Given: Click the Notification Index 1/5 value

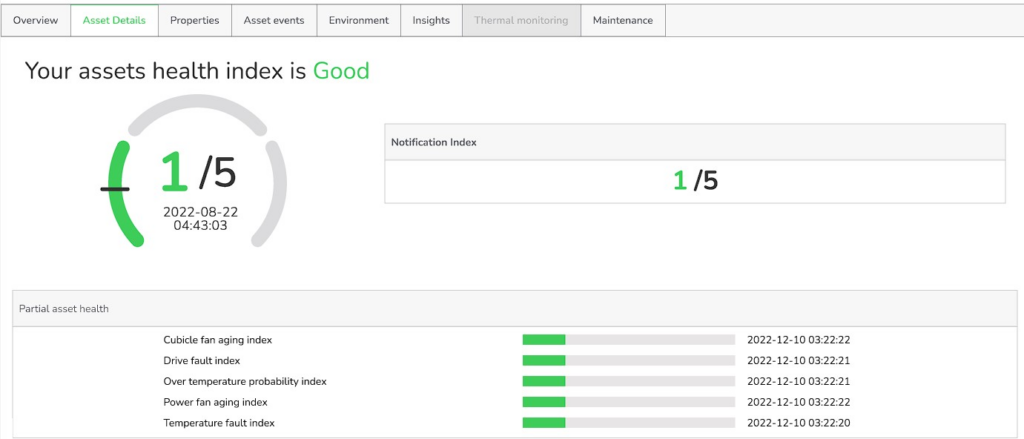Looking at the screenshot, I should (x=694, y=181).
